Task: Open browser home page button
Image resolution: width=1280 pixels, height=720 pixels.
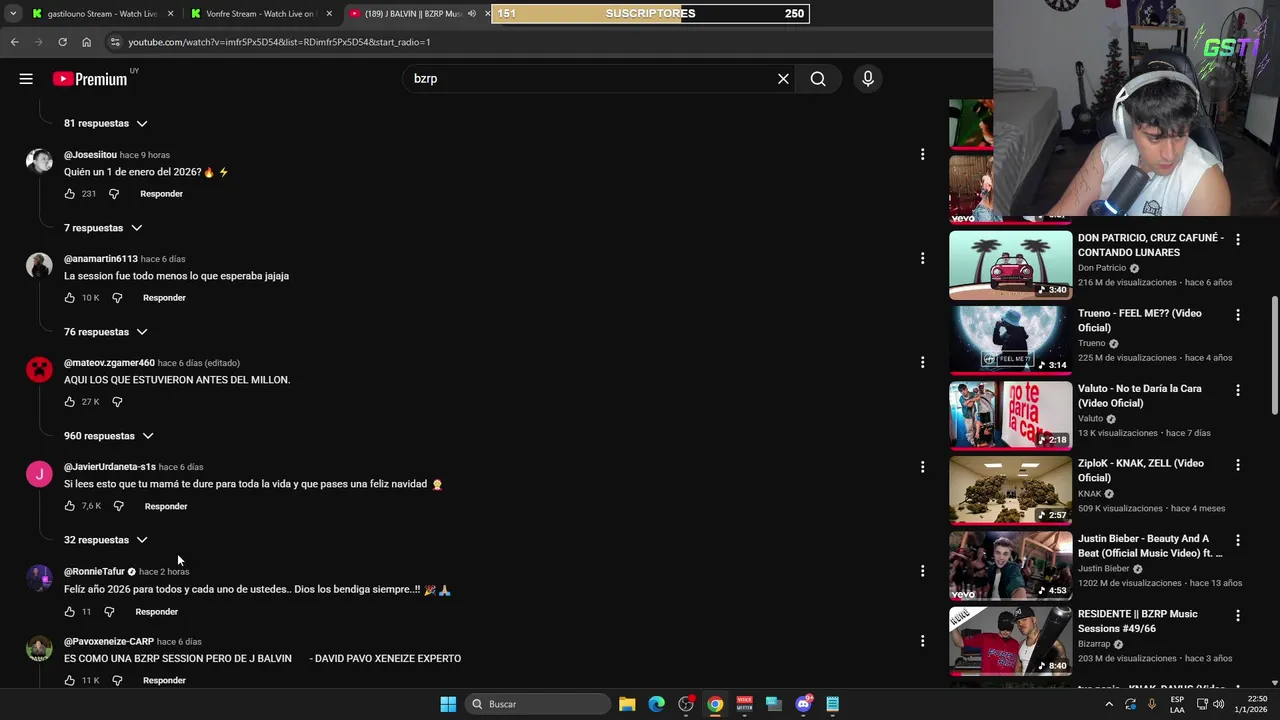Action: point(86,42)
